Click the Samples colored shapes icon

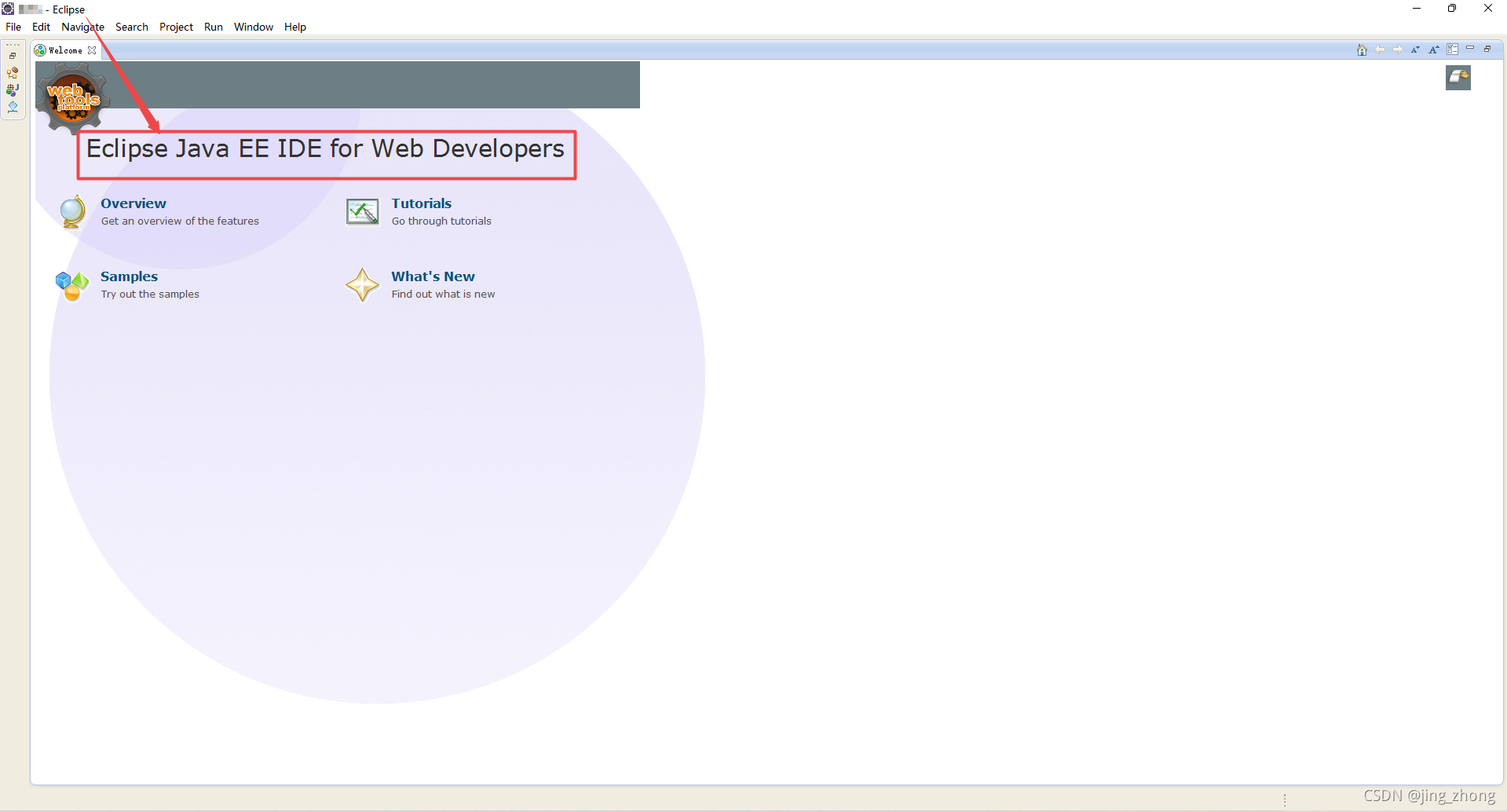coord(72,285)
